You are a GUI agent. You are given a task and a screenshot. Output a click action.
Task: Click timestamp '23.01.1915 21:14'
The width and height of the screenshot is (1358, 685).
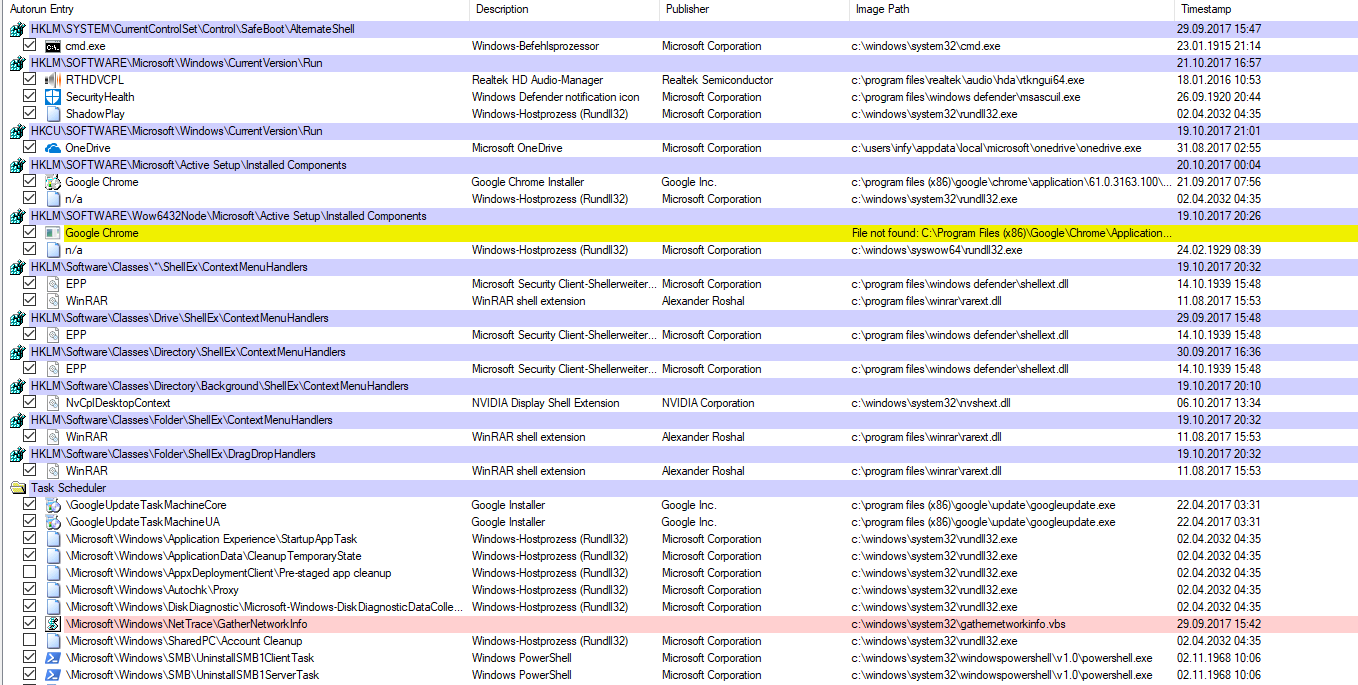(x=1218, y=46)
